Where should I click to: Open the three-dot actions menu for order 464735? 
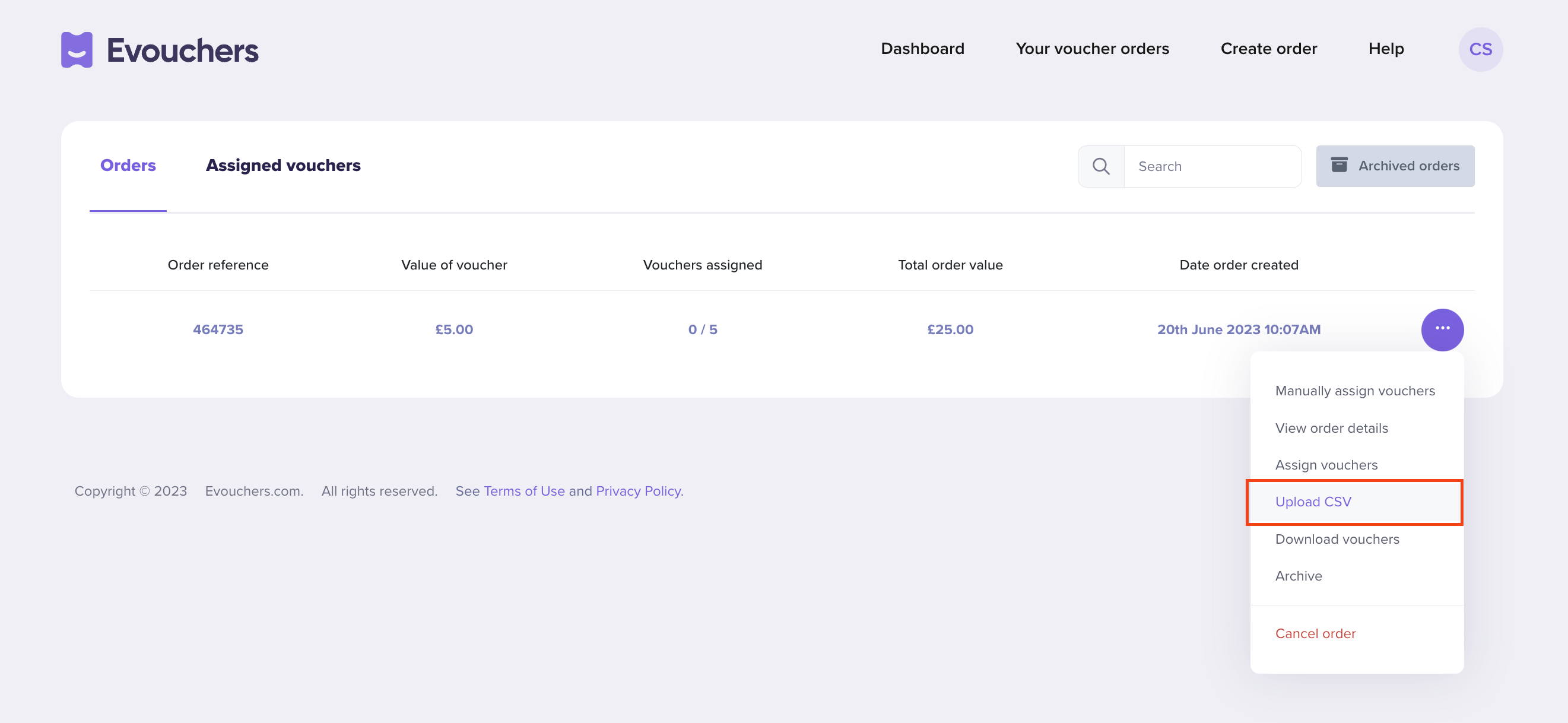(1442, 329)
